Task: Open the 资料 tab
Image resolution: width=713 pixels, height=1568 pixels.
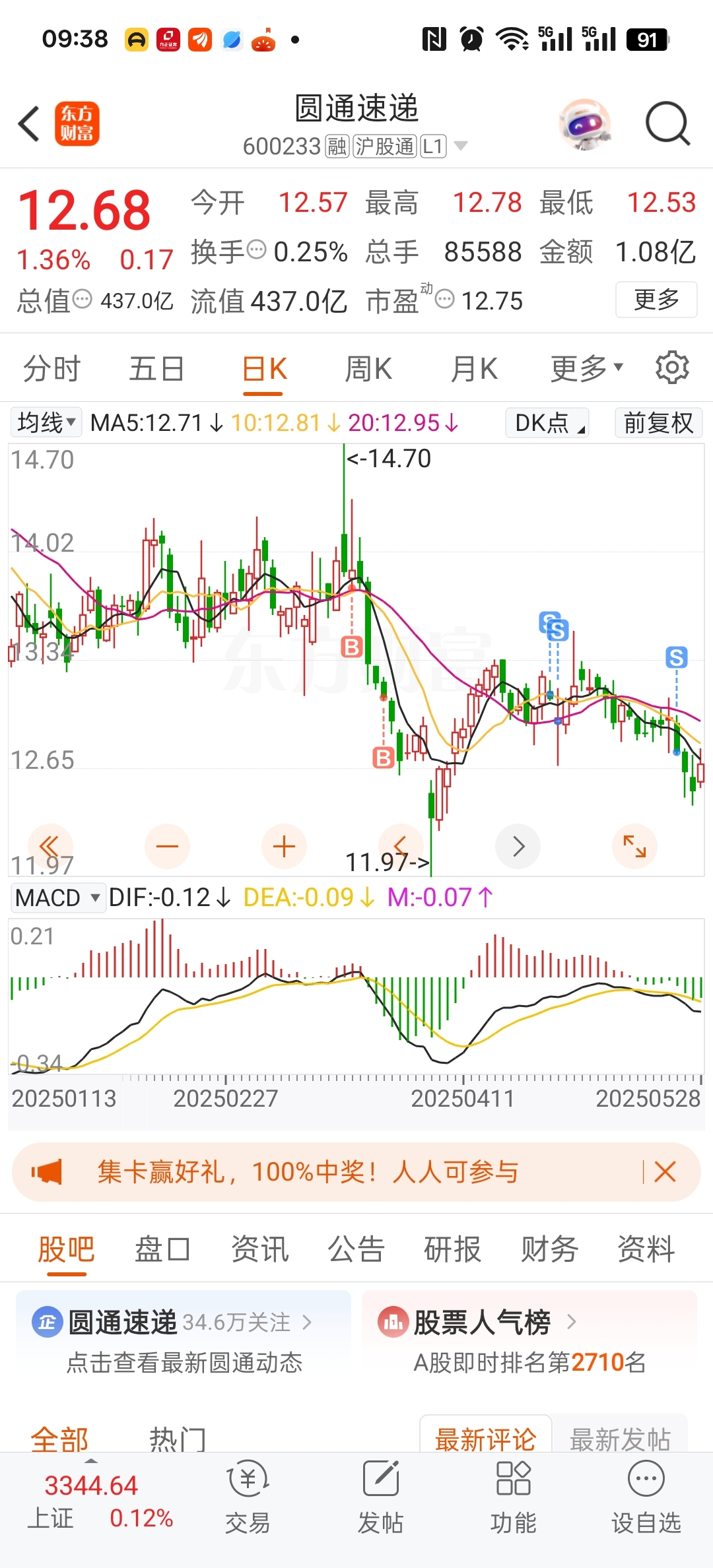Action: click(x=646, y=1249)
